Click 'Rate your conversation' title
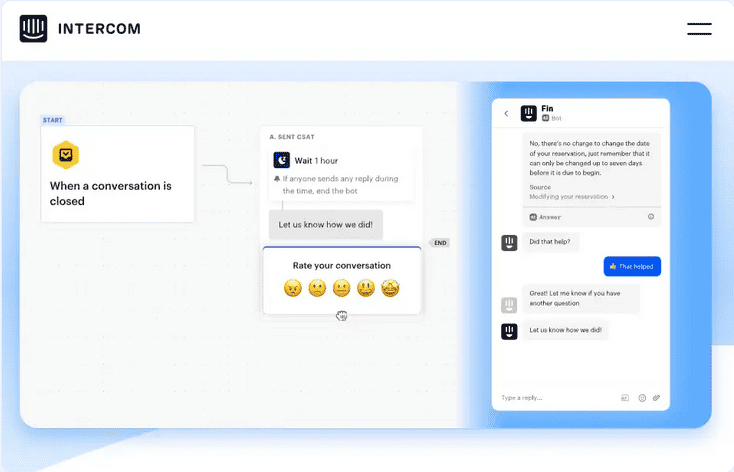The height and width of the screenshot is (472, 734). coord(342,266)
